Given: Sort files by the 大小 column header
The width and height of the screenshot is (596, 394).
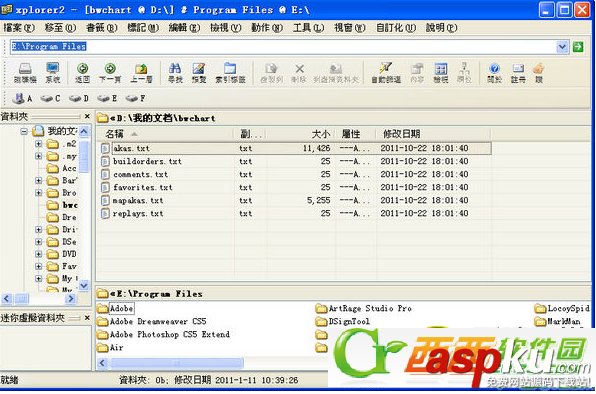Looking at the screenshot, I should pos(300,134).
